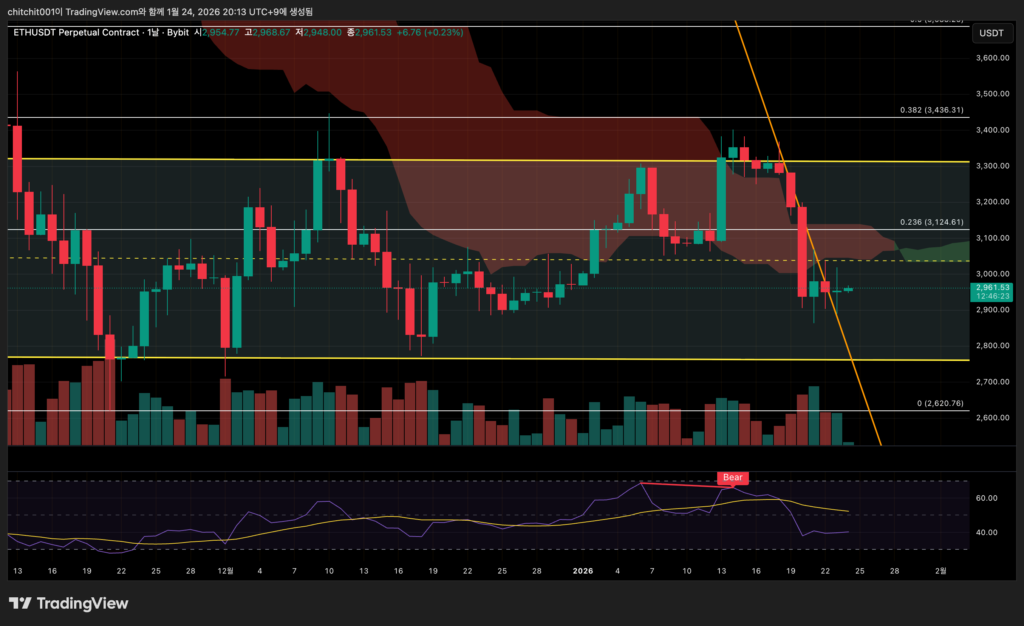Image resolution: width=1024 pixels, height=626 pixels.
Task: Click the TradingView logo icon
Action: coord(19,603)
